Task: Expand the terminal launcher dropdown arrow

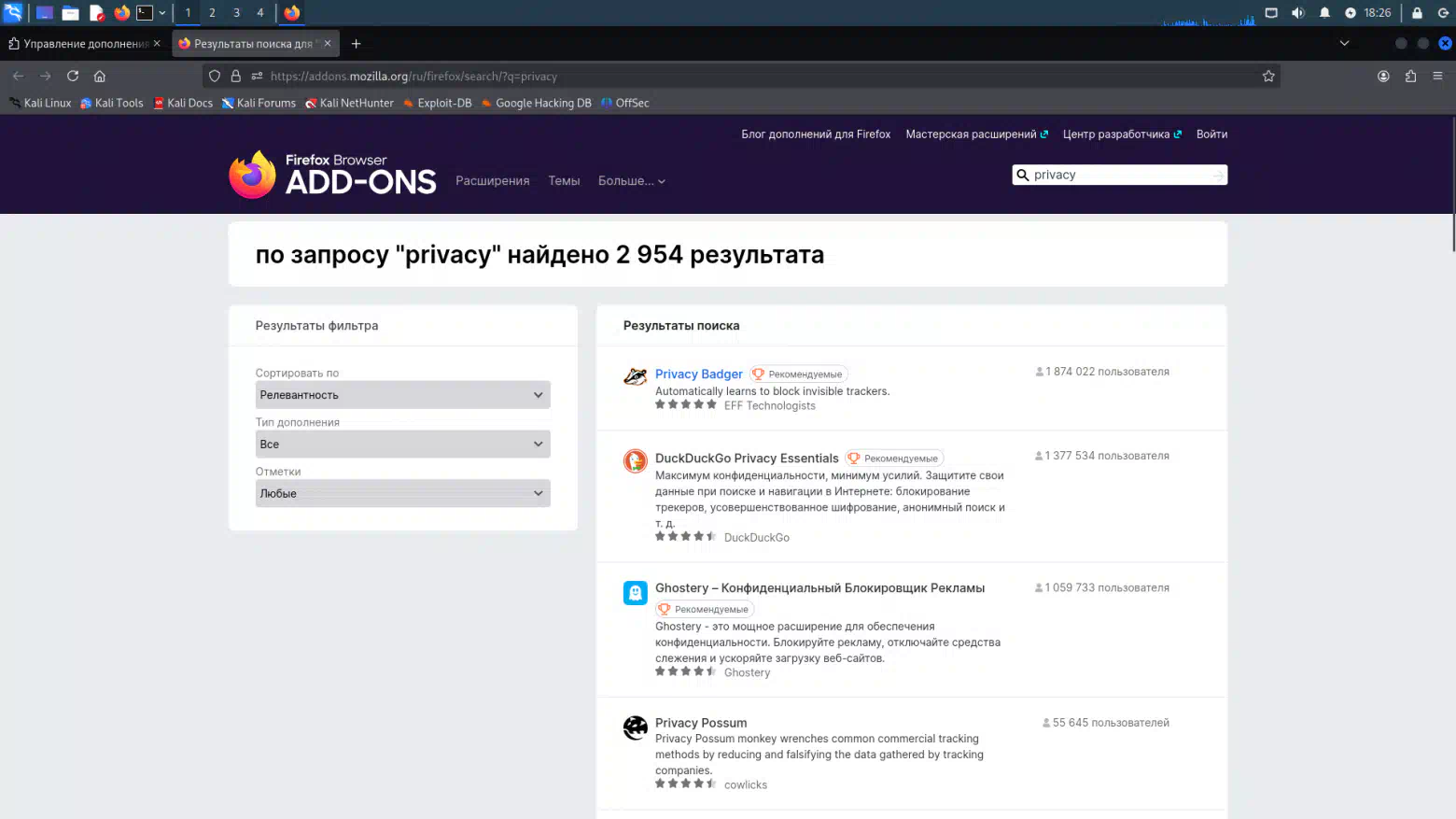Action: pos(162,13)
